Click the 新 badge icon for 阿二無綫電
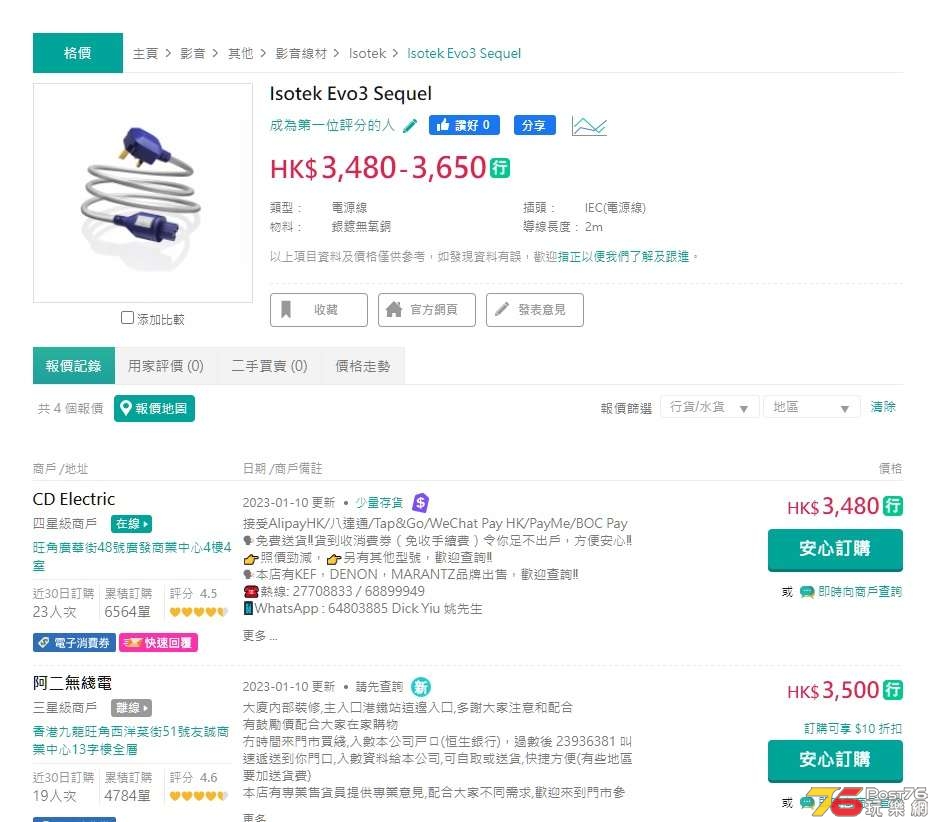 (421, 687)
